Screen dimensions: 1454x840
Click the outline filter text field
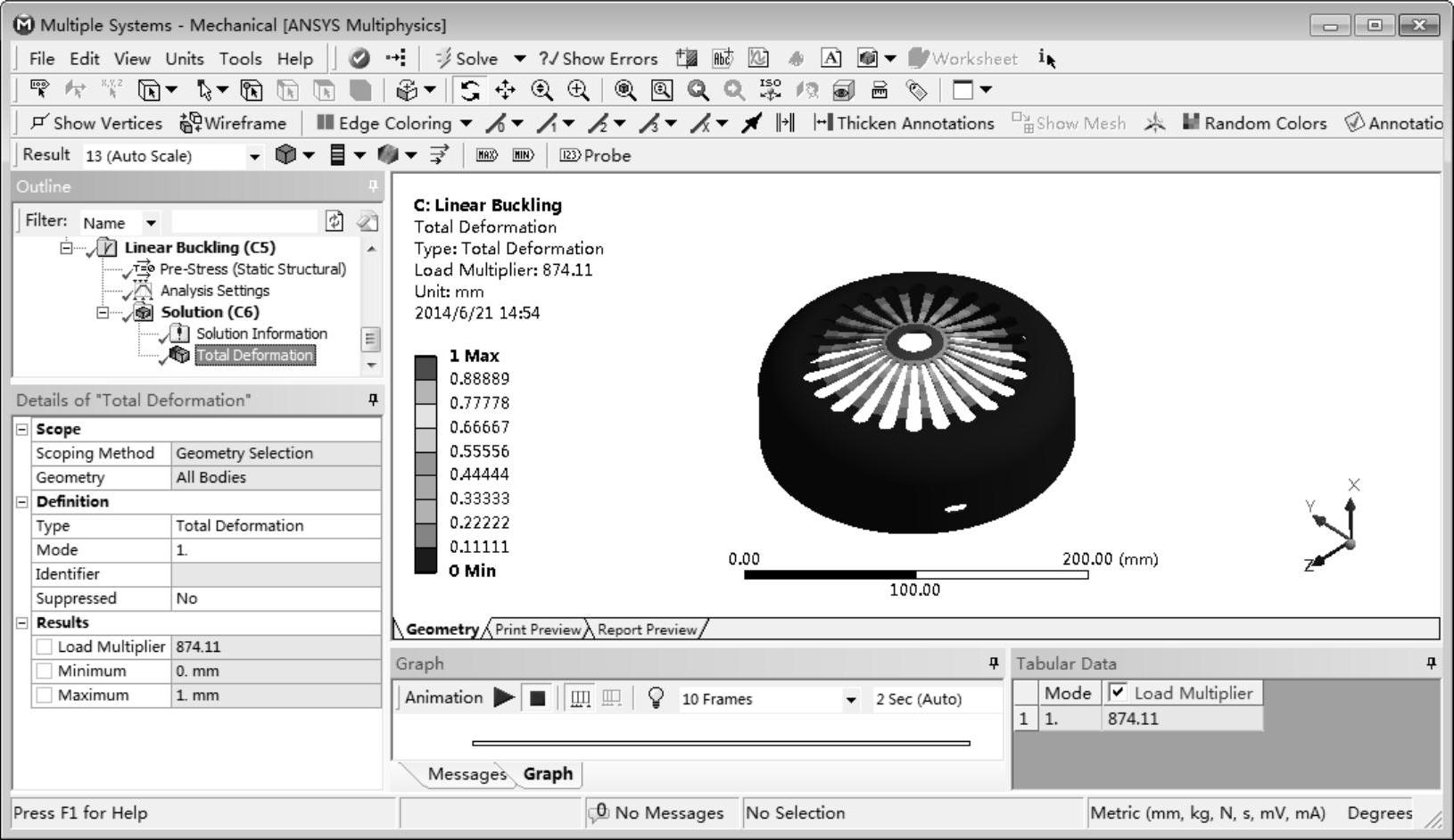coord(244,221)
